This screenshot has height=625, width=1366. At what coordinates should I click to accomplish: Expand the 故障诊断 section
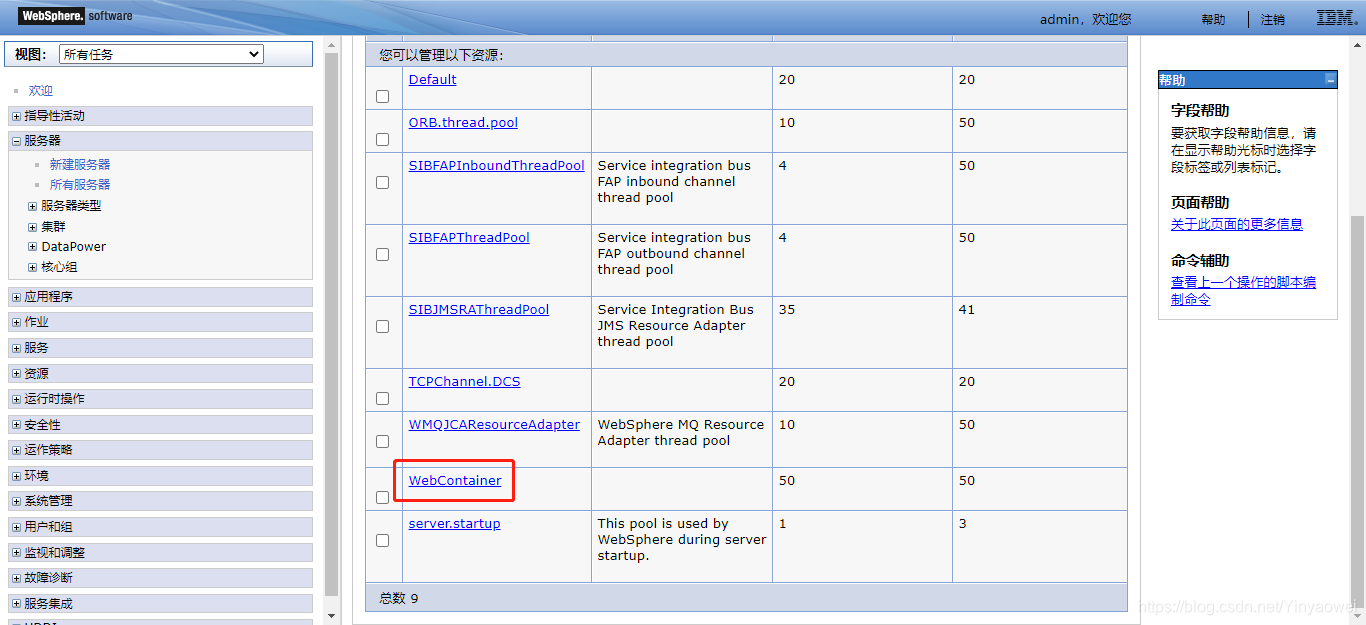[16, 578]
